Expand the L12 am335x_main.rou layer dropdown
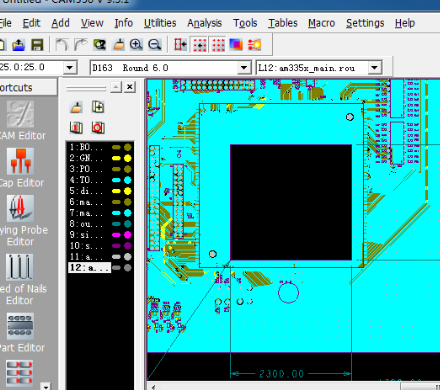This screenshot has height=390, width=440. coord(374,68)
